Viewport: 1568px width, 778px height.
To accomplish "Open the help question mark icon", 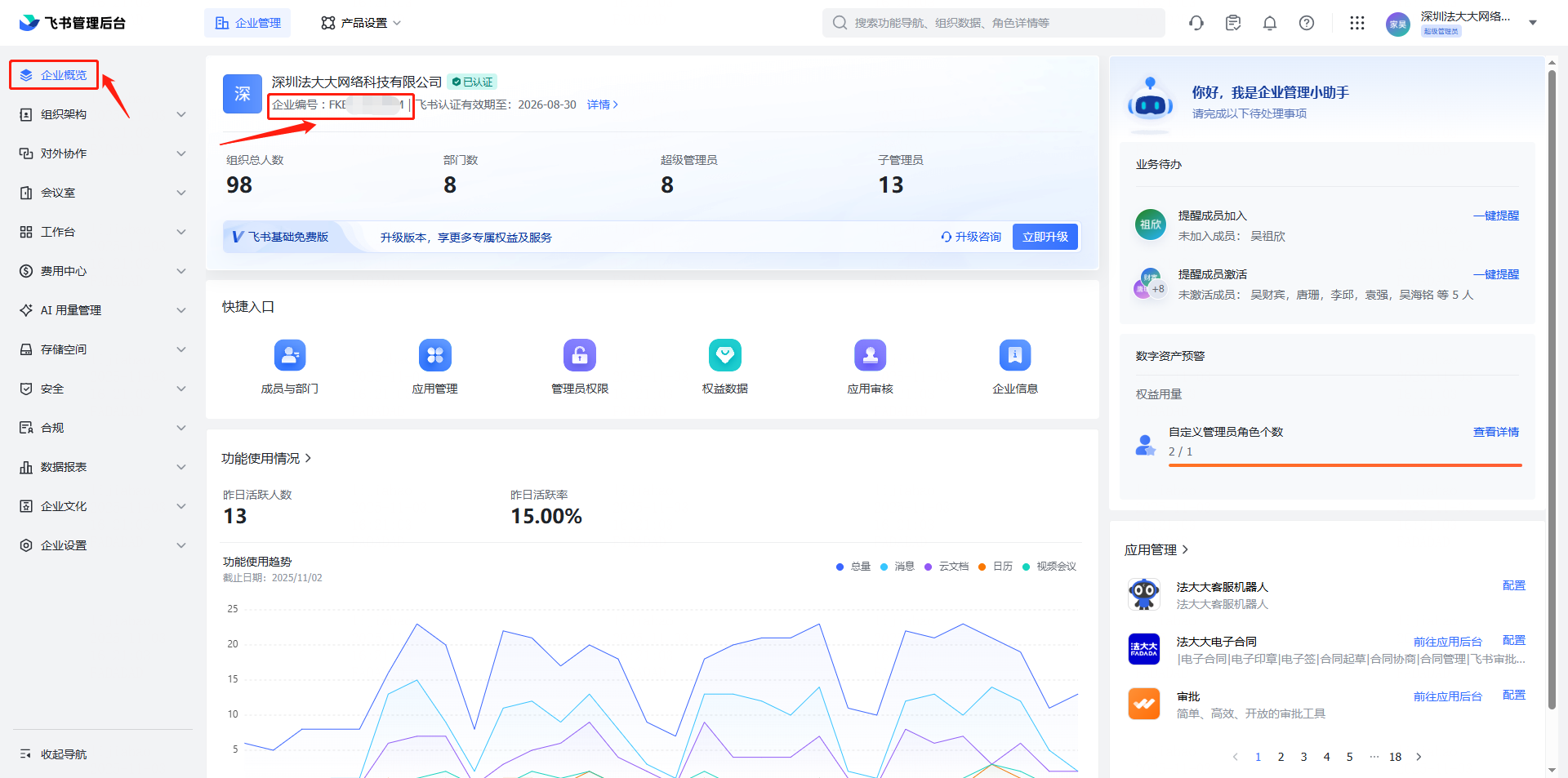I will (x=1307, y=23).
